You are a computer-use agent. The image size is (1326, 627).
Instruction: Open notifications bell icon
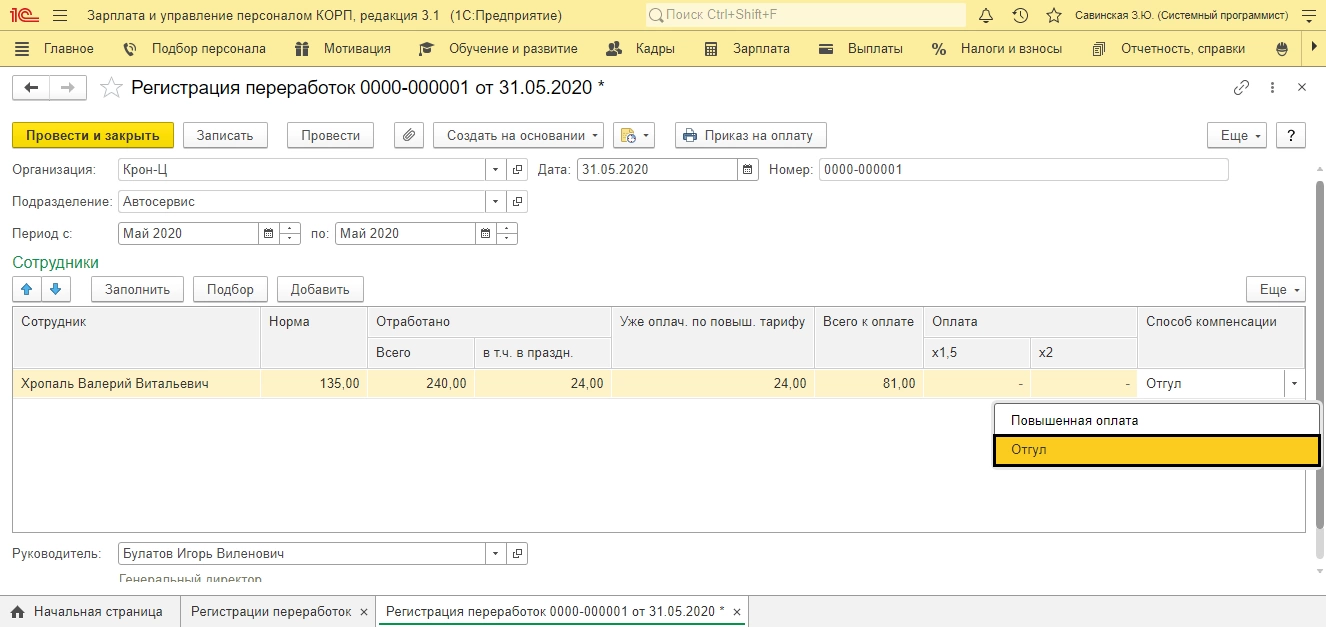[986, 16]
